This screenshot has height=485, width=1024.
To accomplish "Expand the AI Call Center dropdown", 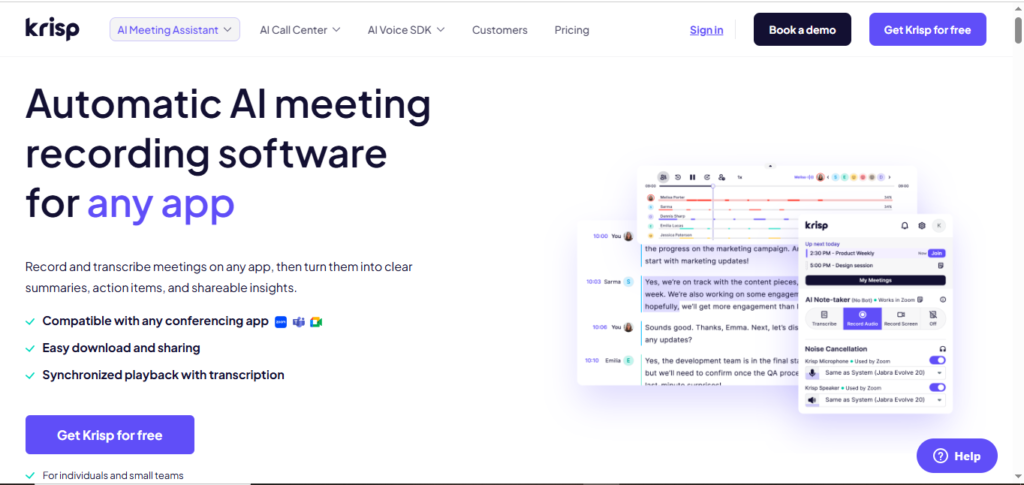I will (300, 30).
